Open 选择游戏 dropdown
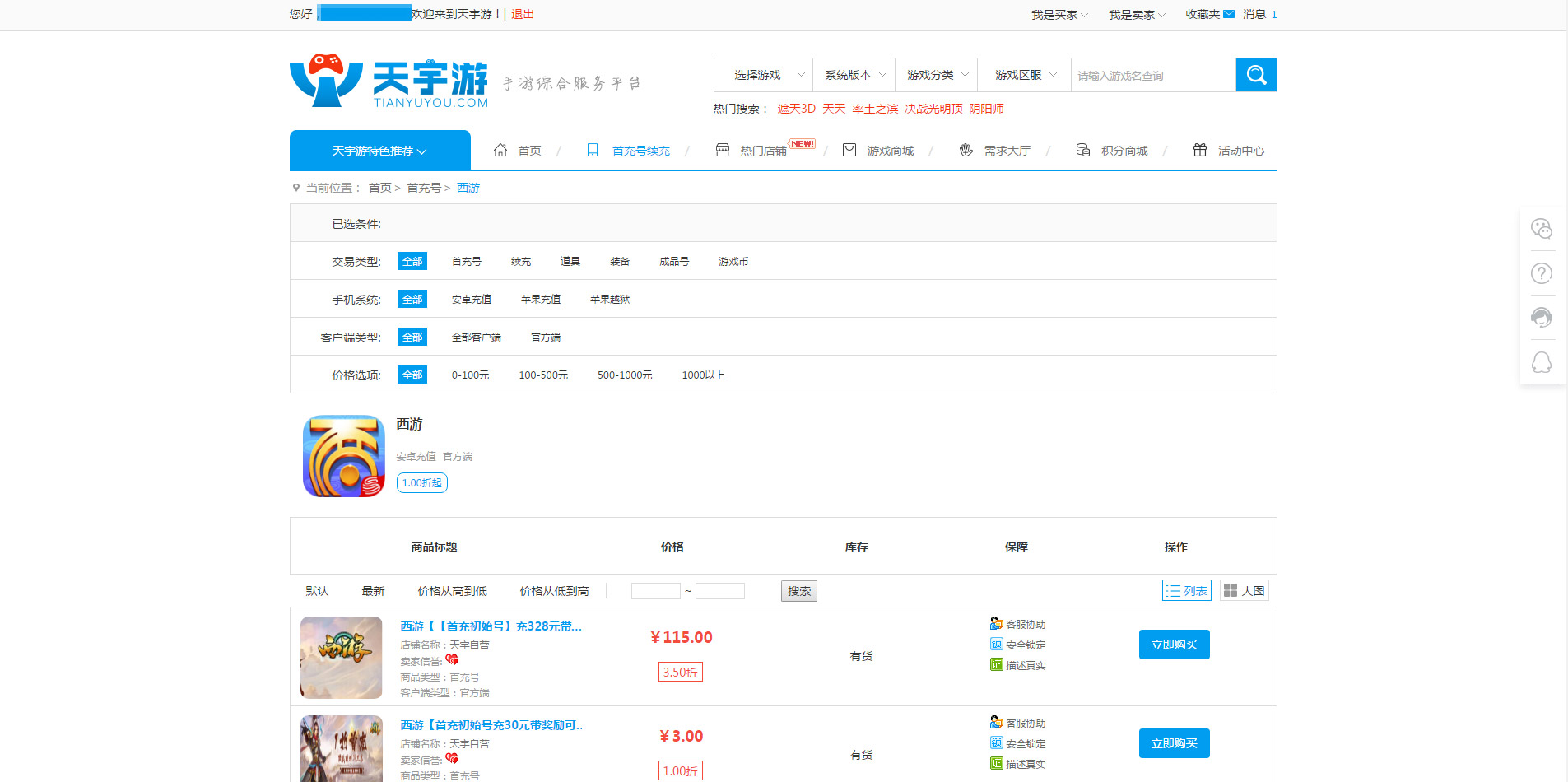Screen dimensions: 1568x782 click(x=763, y=75)
